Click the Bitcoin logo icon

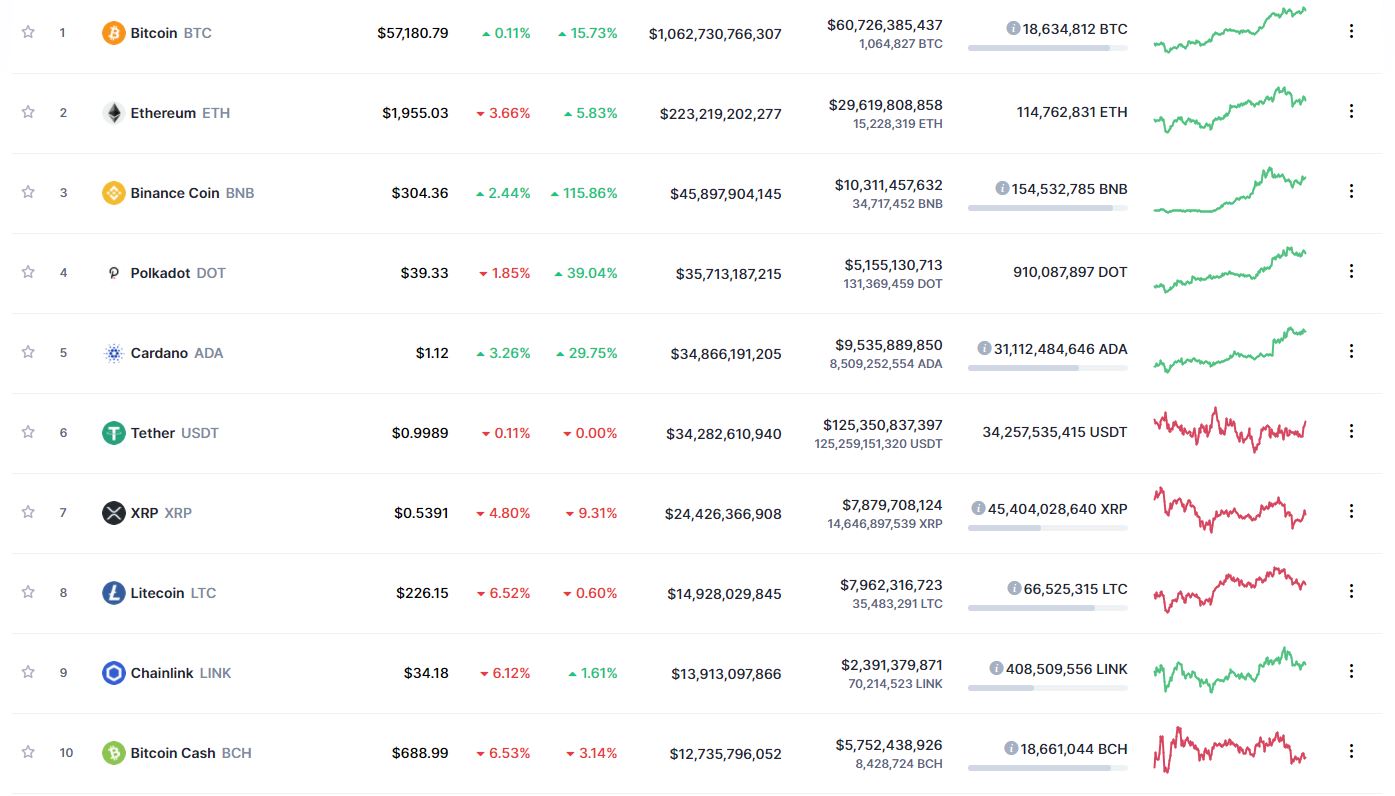(x=114, y=33)
